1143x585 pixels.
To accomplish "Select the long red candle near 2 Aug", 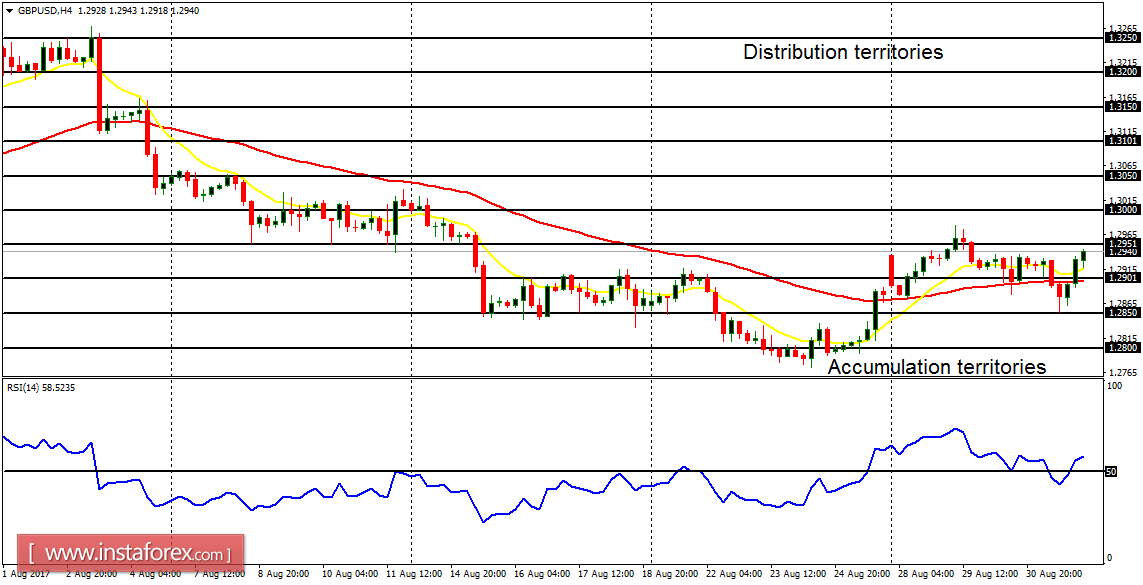I will point(99,80).
